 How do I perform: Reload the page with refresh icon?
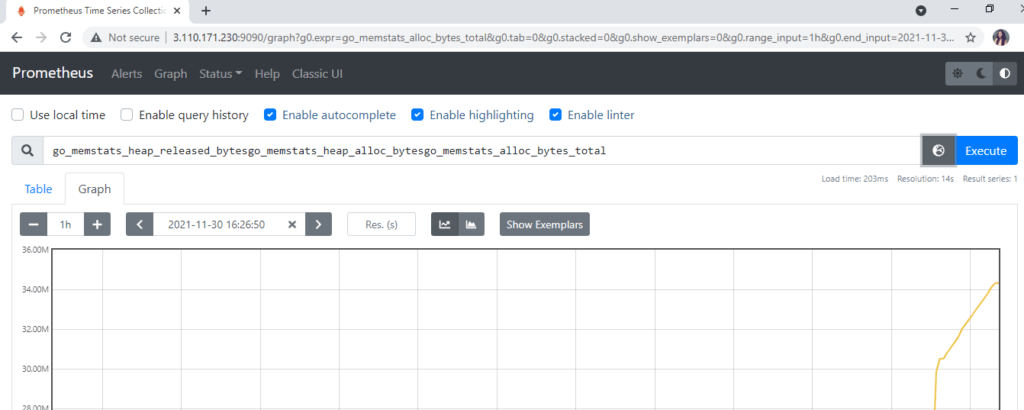(x=65, y=37)
